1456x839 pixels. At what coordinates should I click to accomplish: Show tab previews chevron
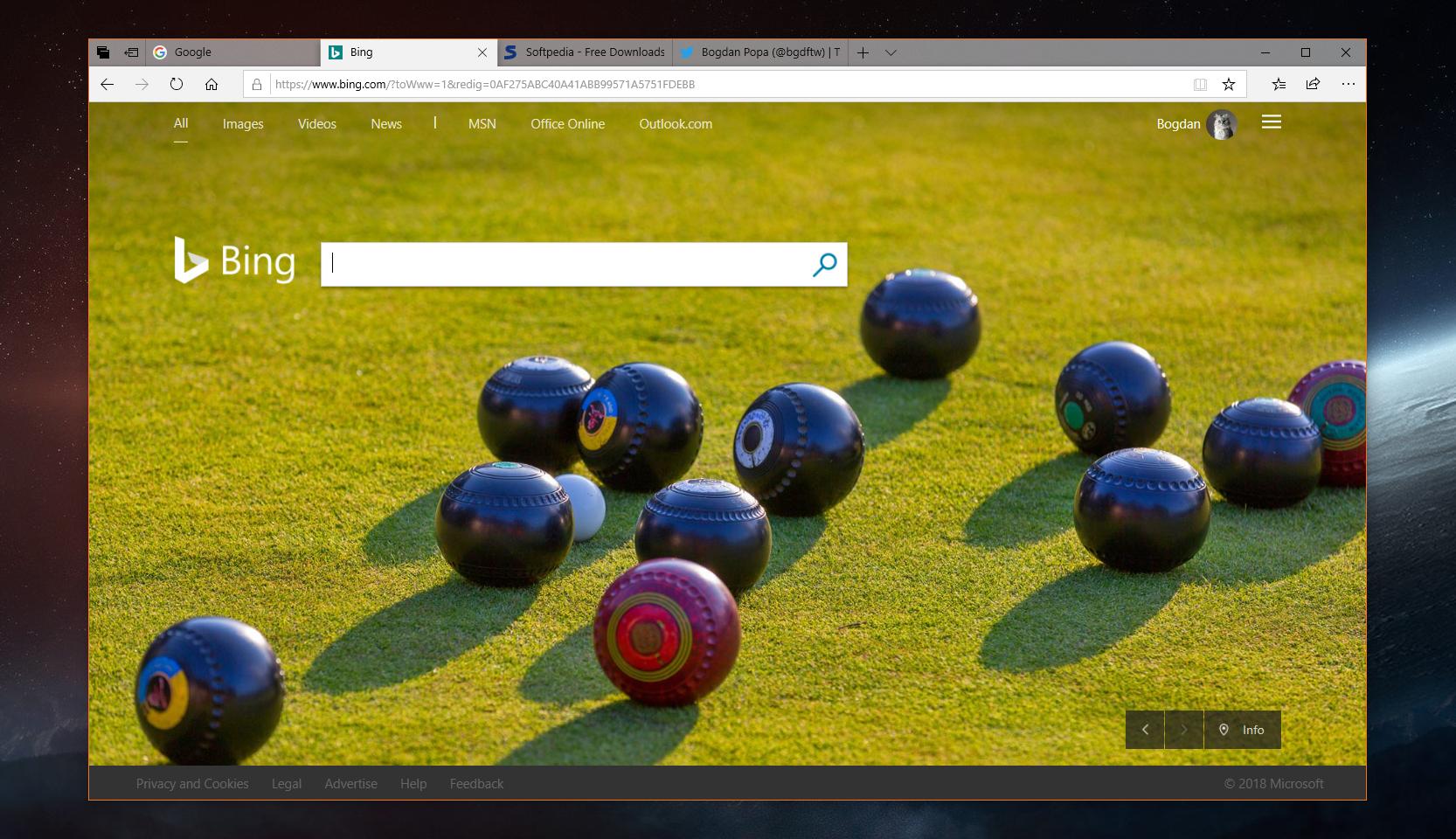pos(891,52)
